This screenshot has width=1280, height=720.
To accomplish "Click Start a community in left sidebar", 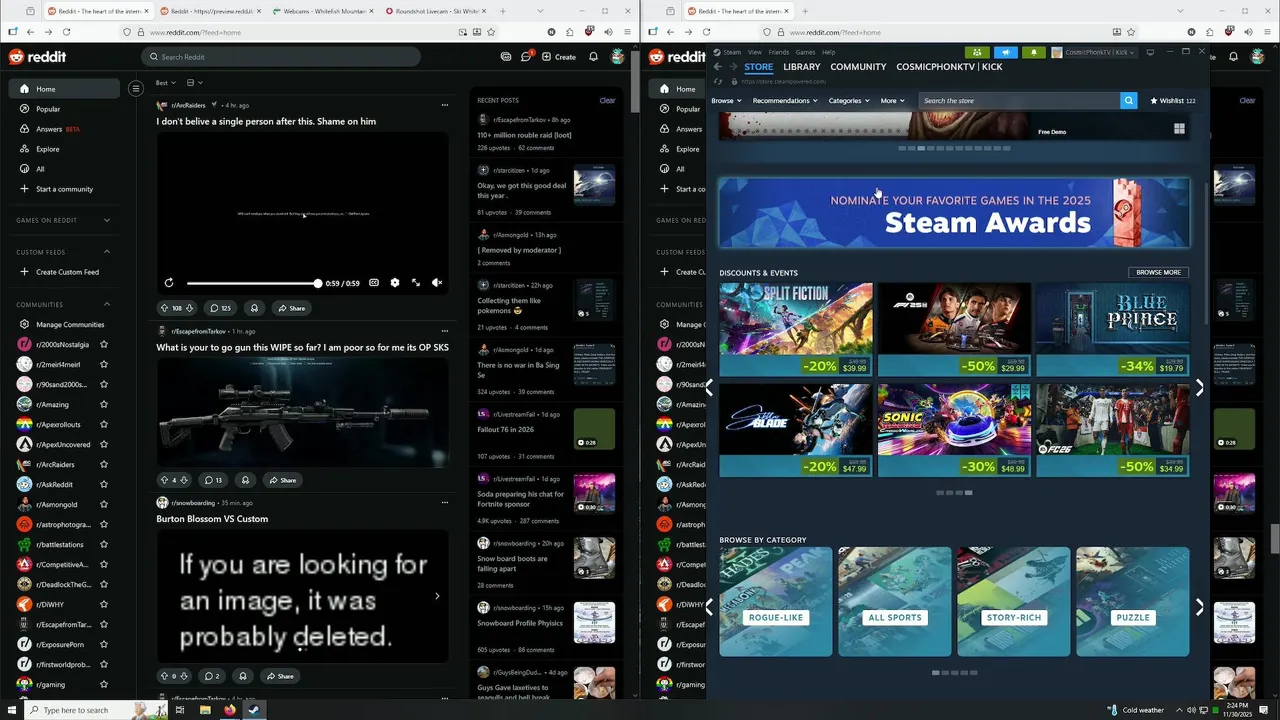I will point(64,189).
